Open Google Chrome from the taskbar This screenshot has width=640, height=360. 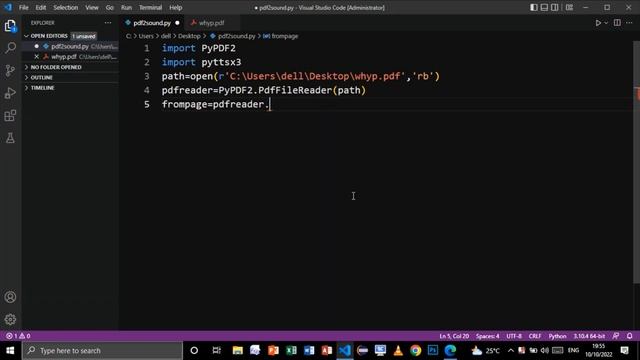click(x=416, y=350)
